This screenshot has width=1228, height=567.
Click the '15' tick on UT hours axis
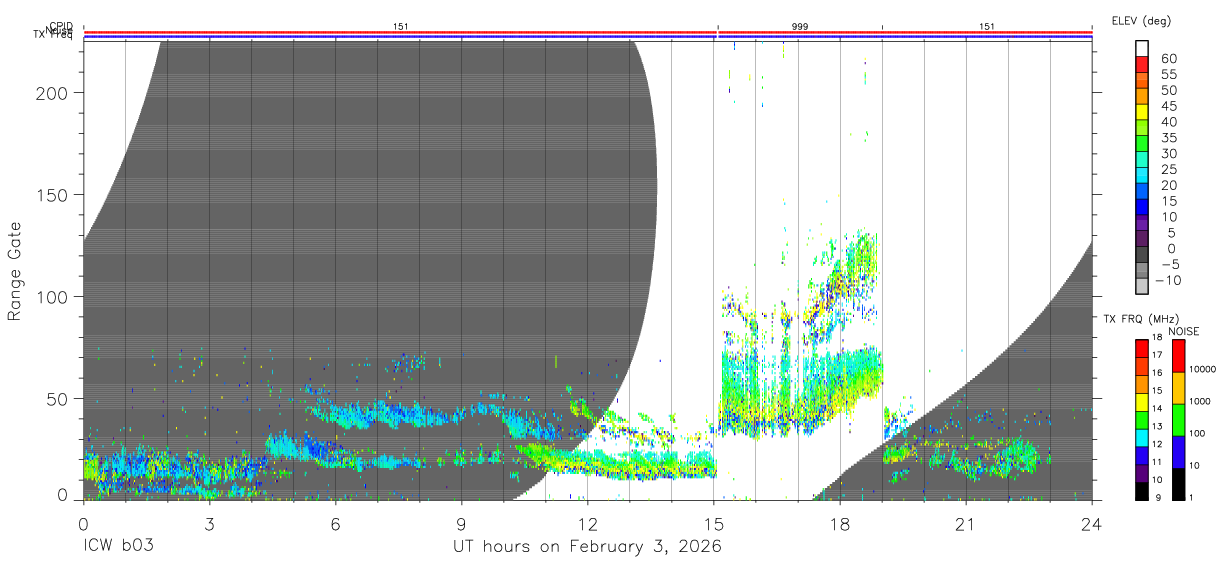[713, 524]
